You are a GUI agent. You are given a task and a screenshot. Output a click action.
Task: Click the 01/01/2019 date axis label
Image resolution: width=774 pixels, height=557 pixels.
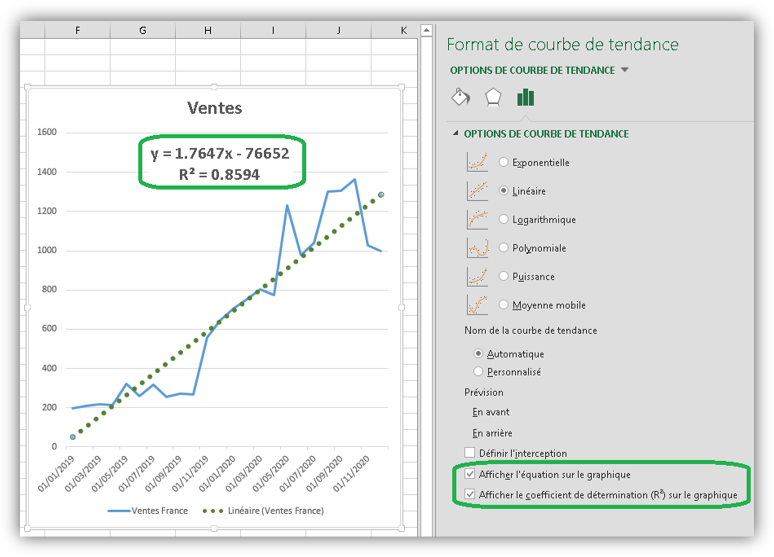56,474
